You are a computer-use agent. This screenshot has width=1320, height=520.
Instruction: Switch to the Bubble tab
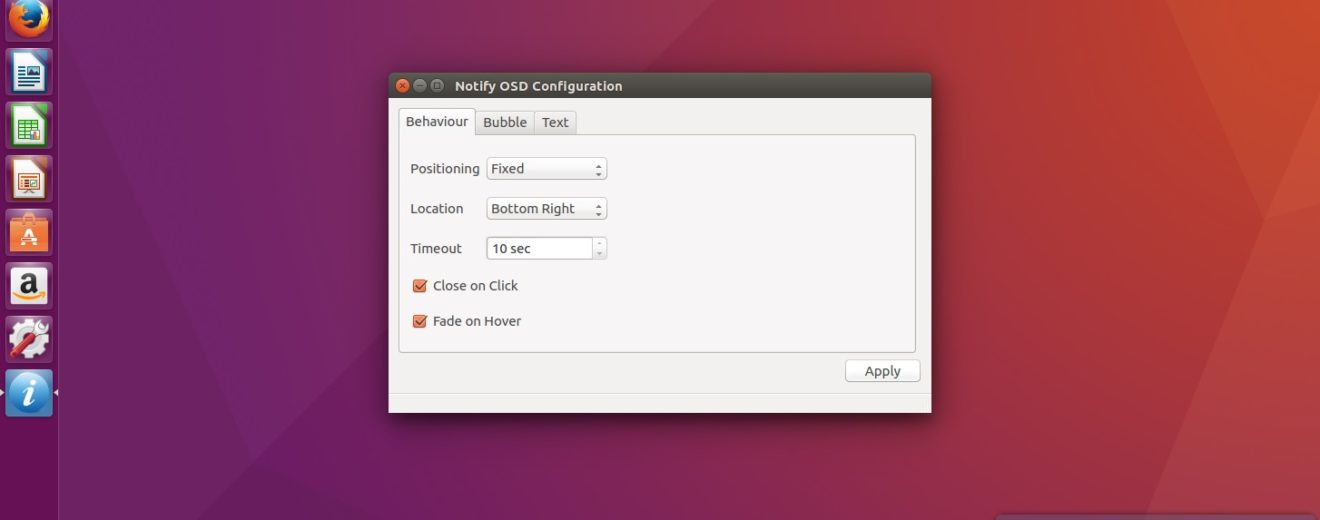pos(505,122)
